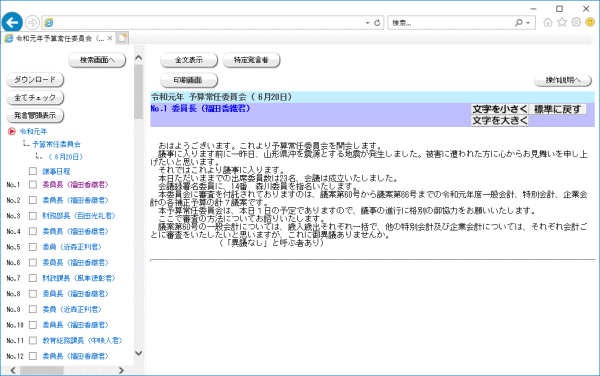Image resolution: width=600 pixels, height=376 pixels.
Task: Click the 特定発言者 button
Action: coord(251,60)
